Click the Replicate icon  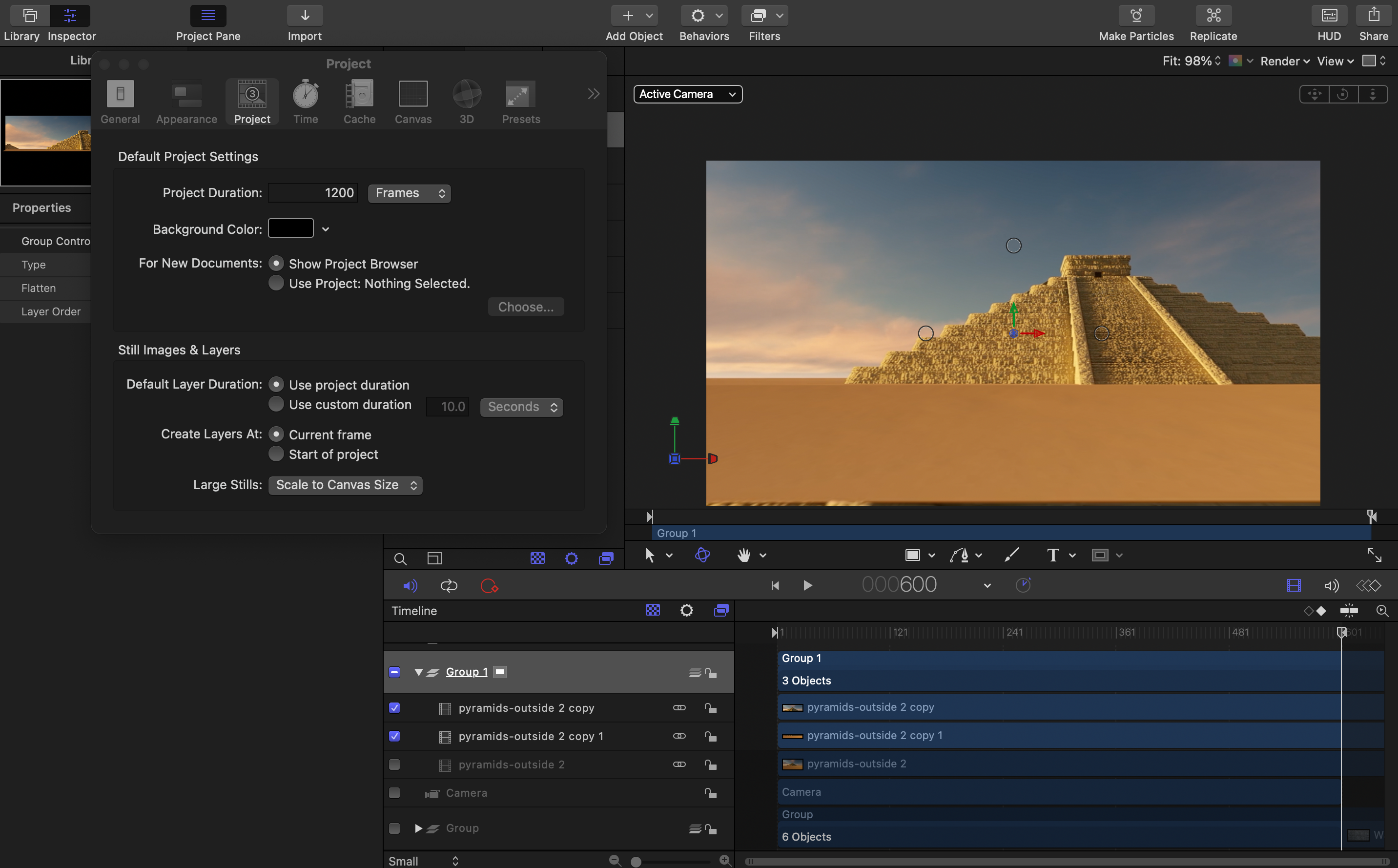[1213, 16]
